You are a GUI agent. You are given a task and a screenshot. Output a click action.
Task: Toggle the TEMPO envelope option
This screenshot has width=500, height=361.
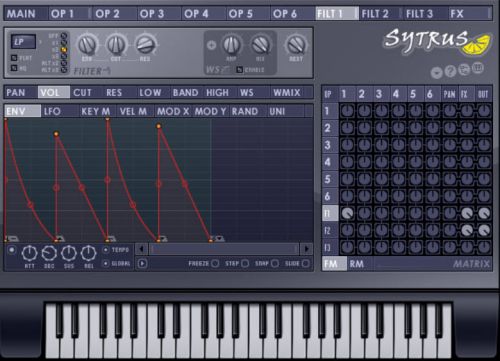click(106, 250)
